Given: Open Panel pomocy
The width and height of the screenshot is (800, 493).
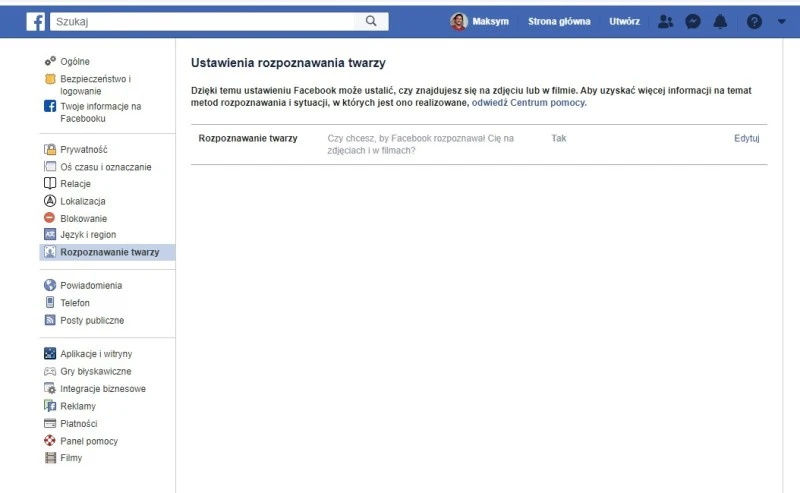Looking at the screenshot, I should [89, 441].
